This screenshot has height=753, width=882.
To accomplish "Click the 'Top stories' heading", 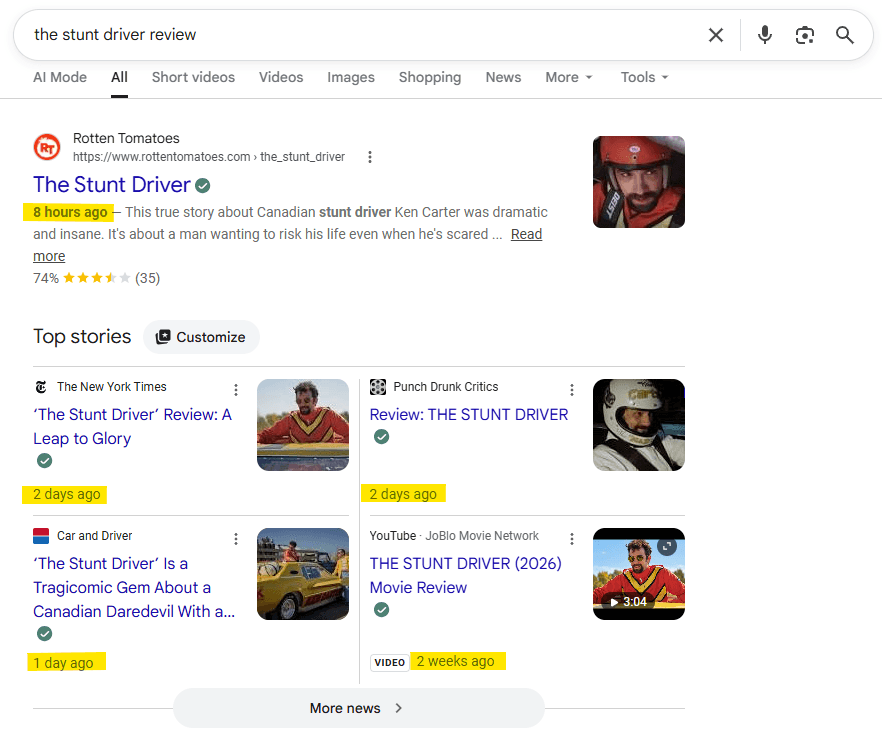I will coord(82,336).
